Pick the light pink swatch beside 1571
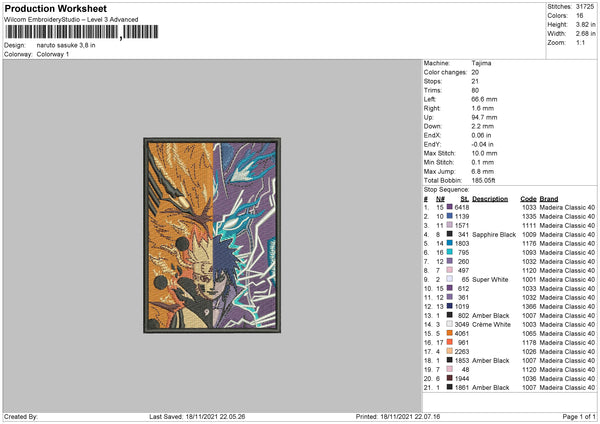The height and width of the screenshot is (424, 600). coord(450,225)
